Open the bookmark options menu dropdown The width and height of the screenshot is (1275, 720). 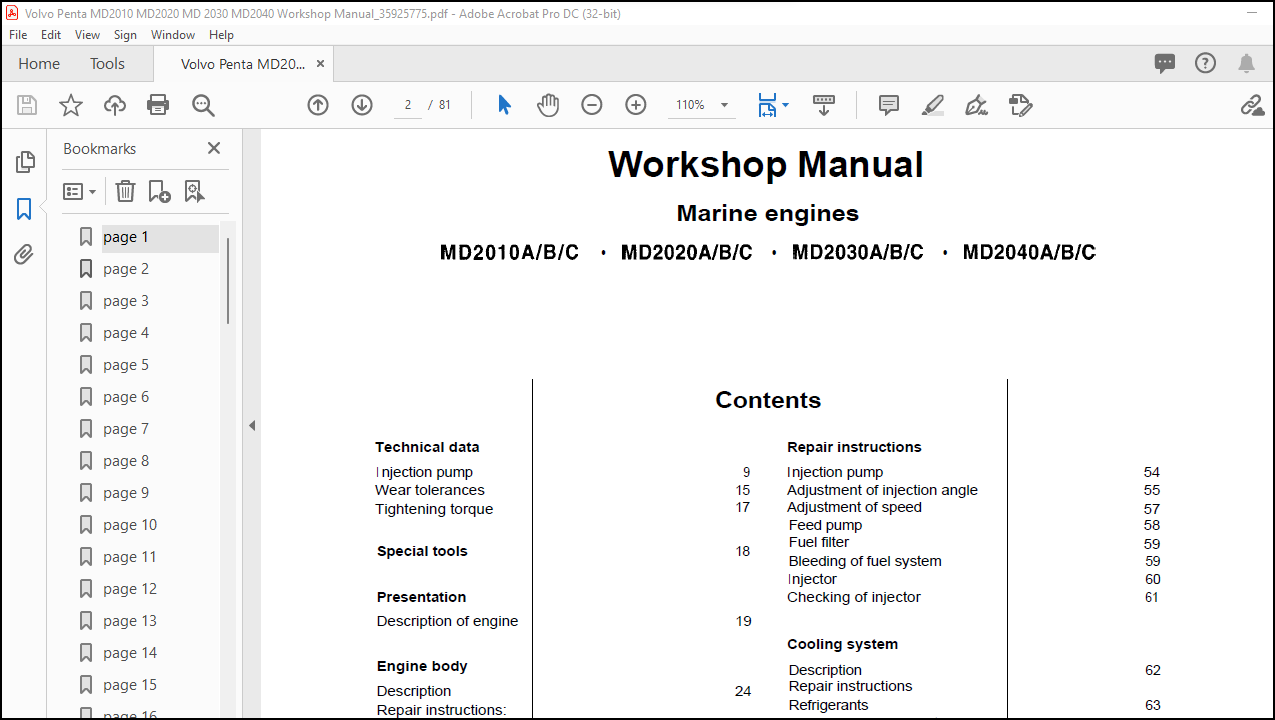coord(80,191)
